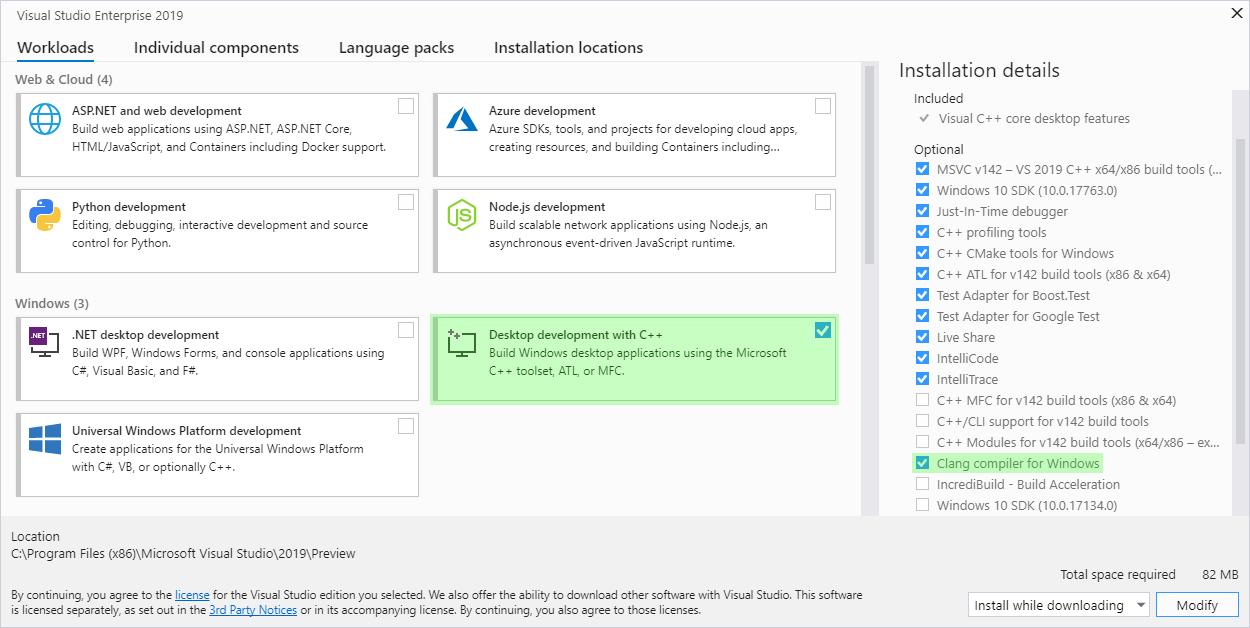Click the Modify button
Image resolution: width=1250 pixels, height=628 pixels.
tap(1197, 604)
